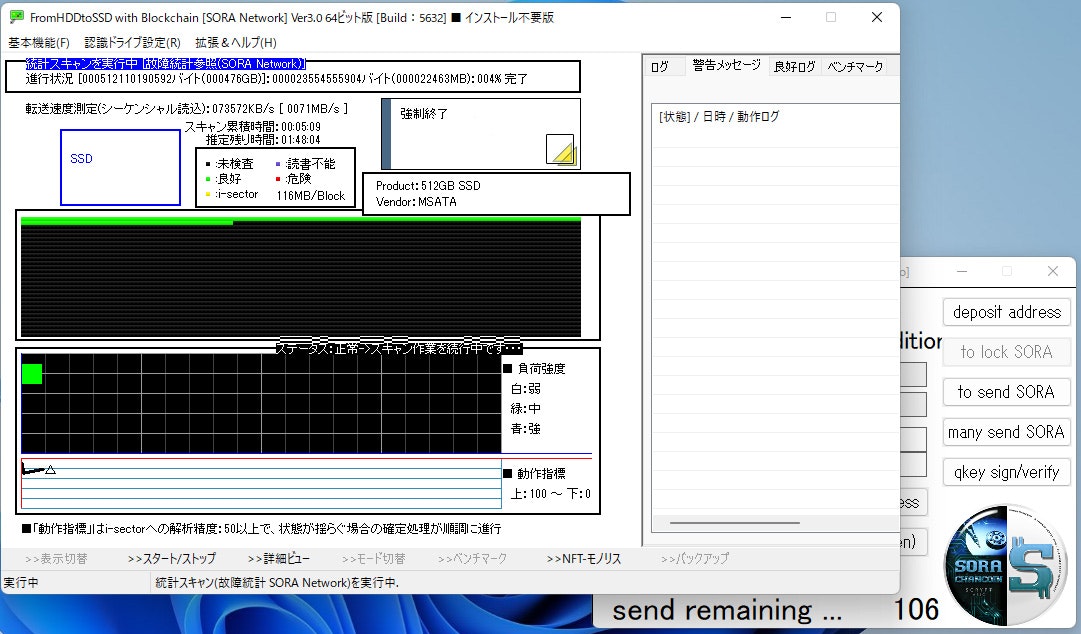The image size is (1081, 634).
Task: Click the Product: 512GB SSD text
Action: point(428,185)
